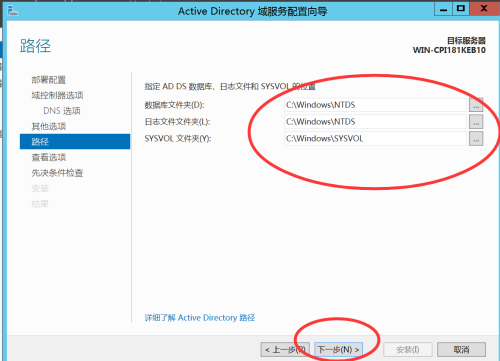Open the 部署配置 step
The width and height of the screenshot is (500, 361).
(49, 80)
